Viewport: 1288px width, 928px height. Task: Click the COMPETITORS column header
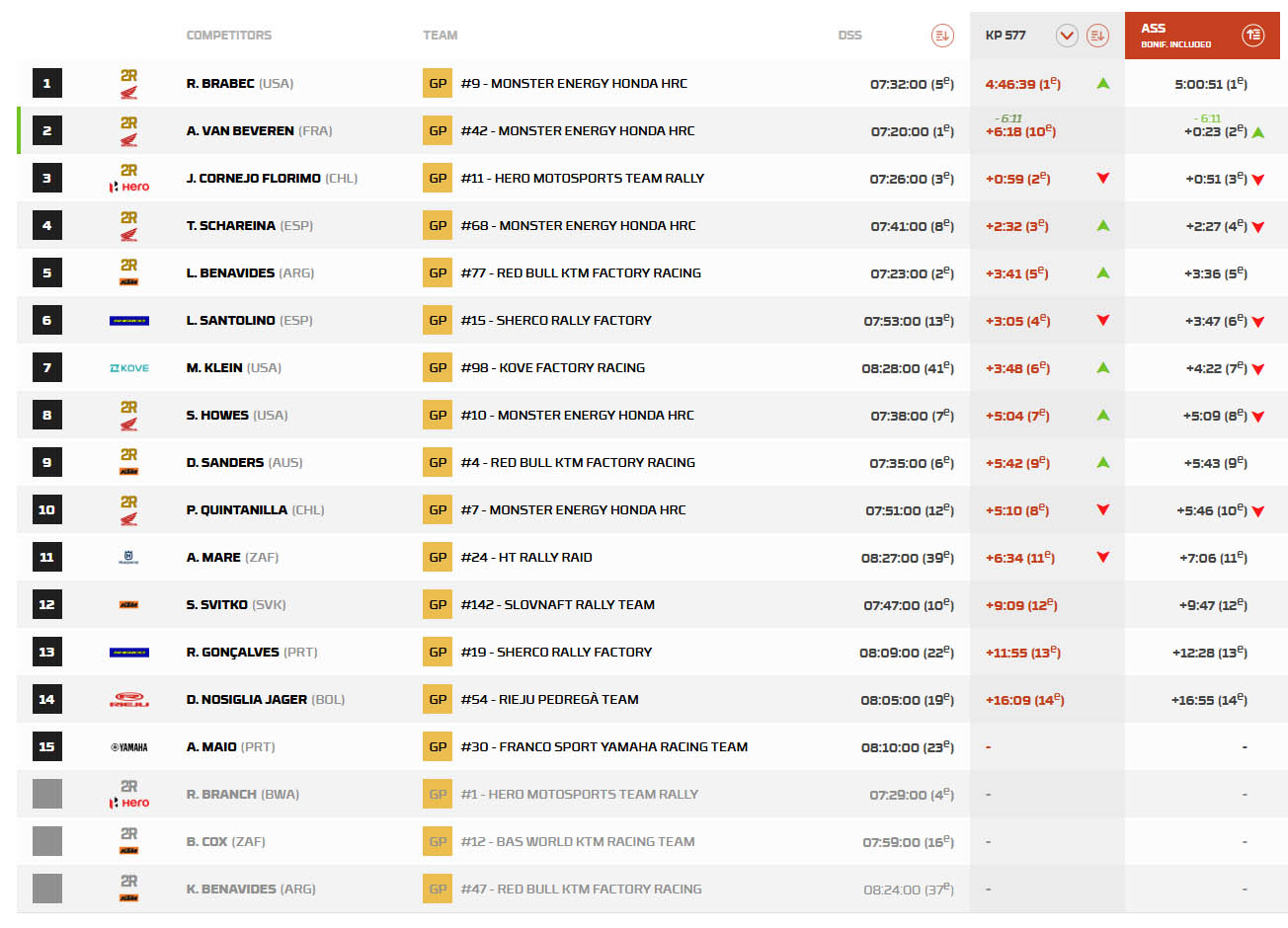228,36
